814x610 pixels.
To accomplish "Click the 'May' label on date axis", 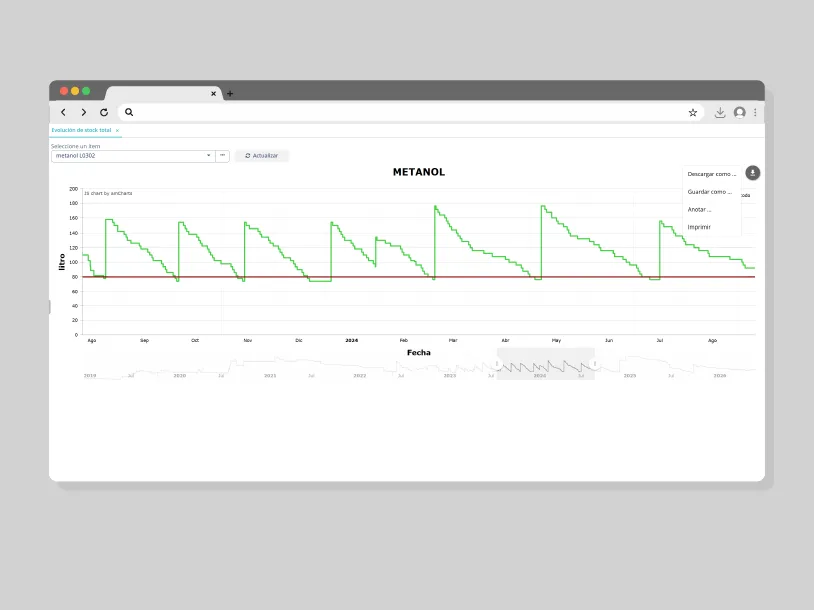I will tap(556, 341).
